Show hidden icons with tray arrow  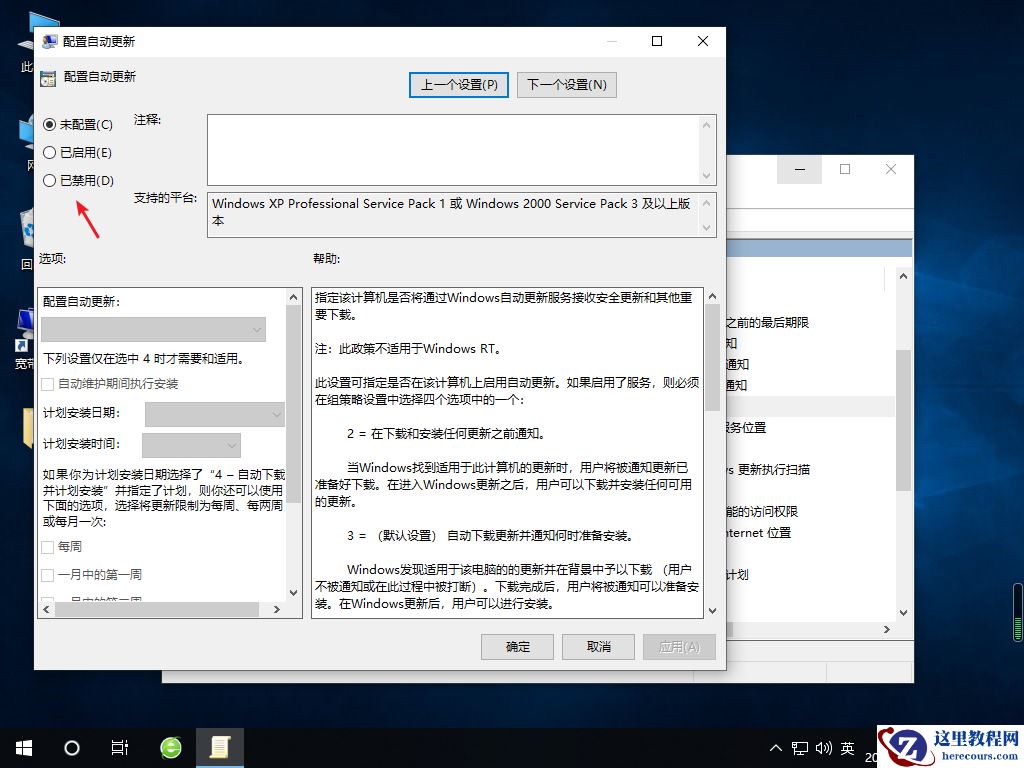775,747
